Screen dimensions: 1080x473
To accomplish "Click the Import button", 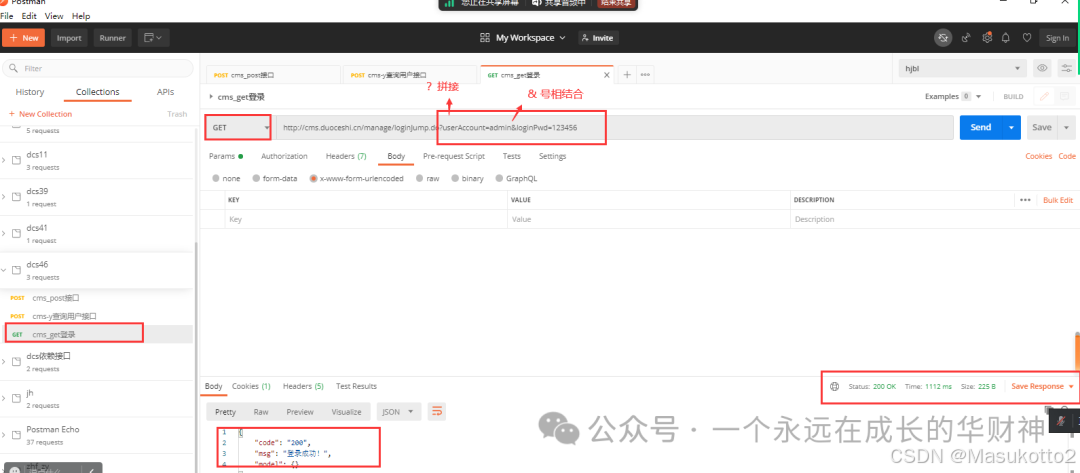I will [x=69, y=38].
